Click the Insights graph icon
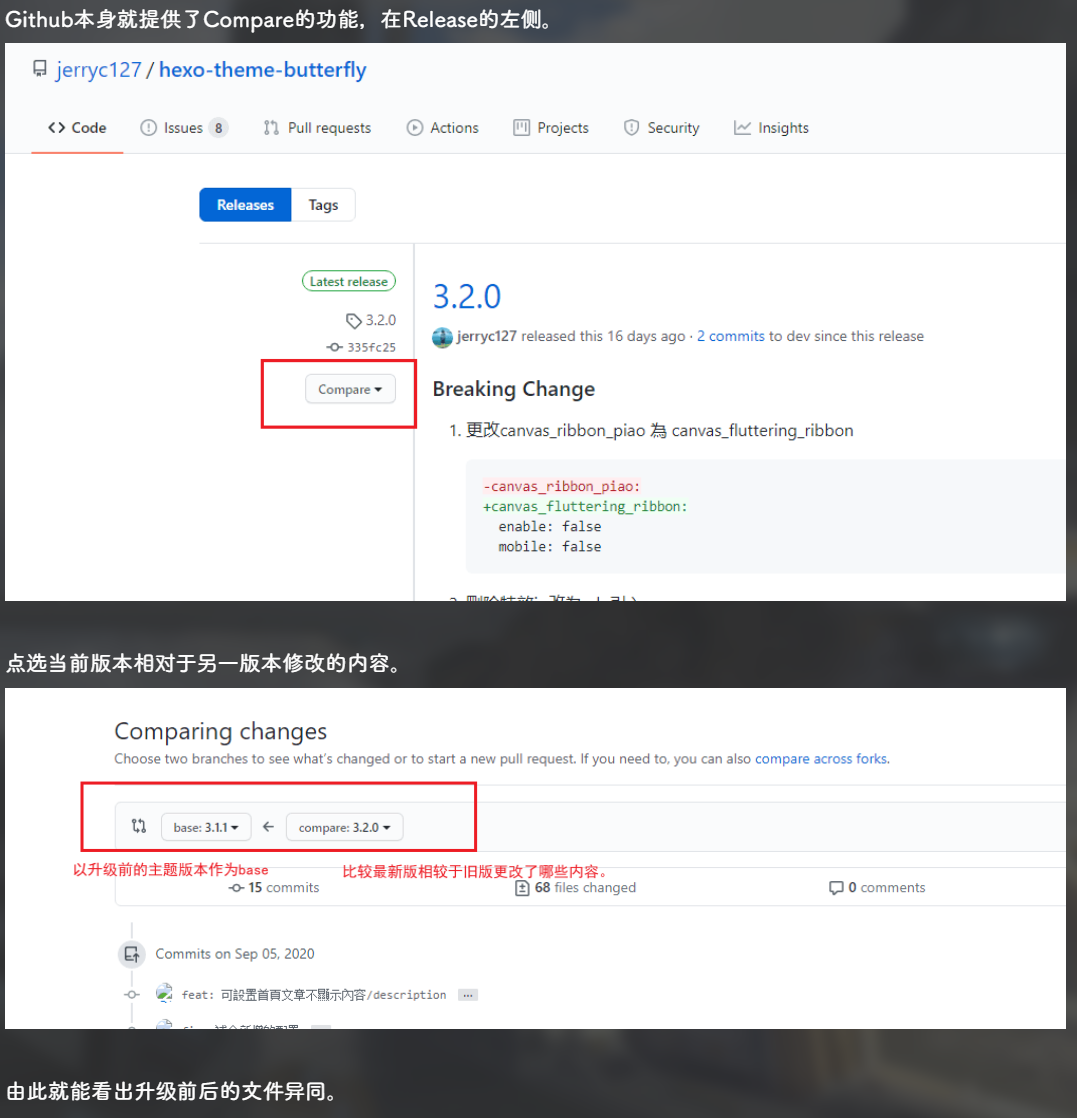Viewport: 1077px width, 1118px height. tap(742, 128)
